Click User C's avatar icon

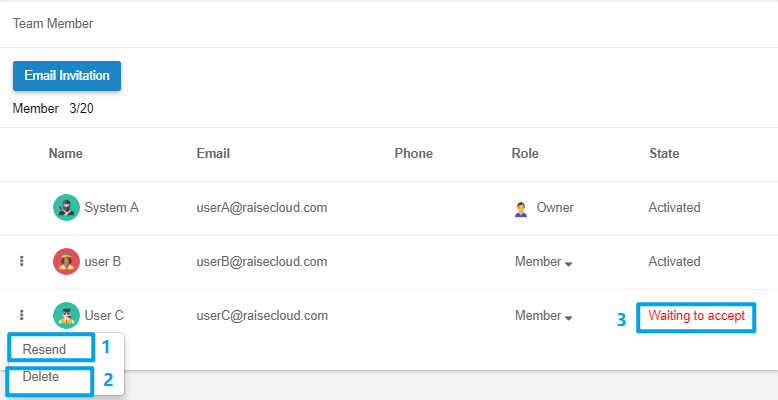coord(66,316)
